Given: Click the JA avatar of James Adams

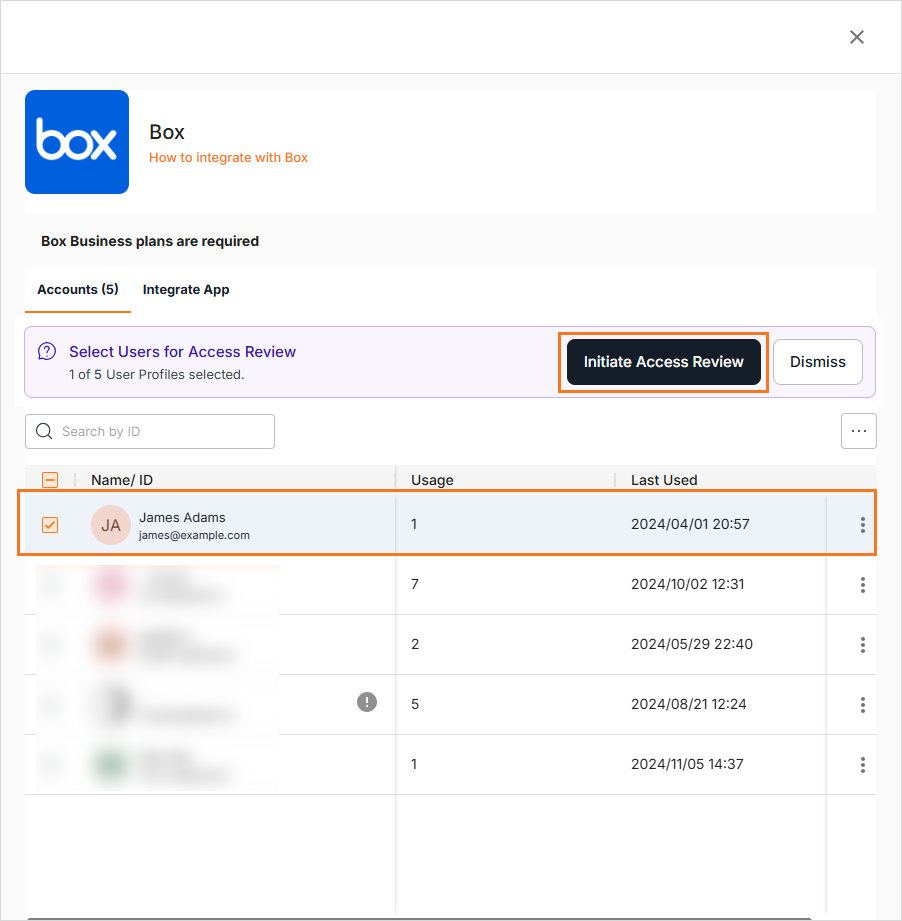Looking at the screenshot, I should click(x=110, y=525).
